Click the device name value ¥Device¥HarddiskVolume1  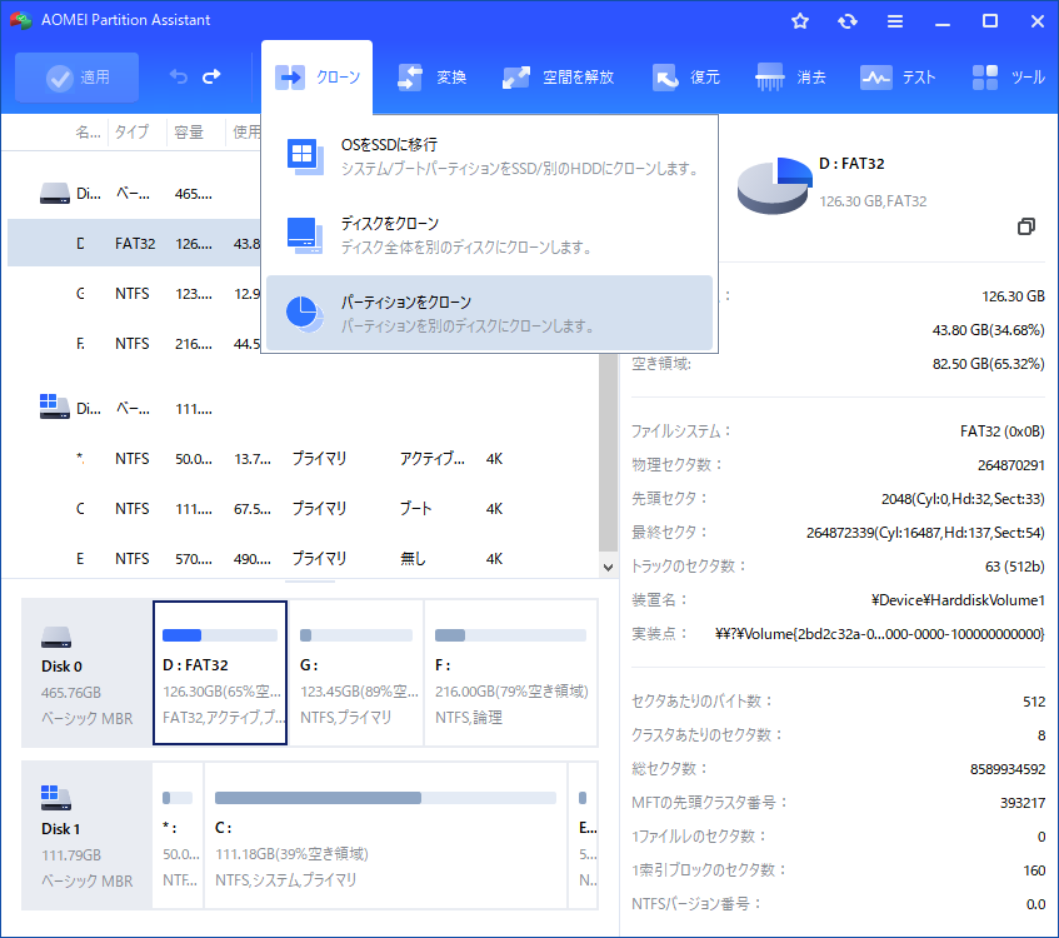[958, 600]
